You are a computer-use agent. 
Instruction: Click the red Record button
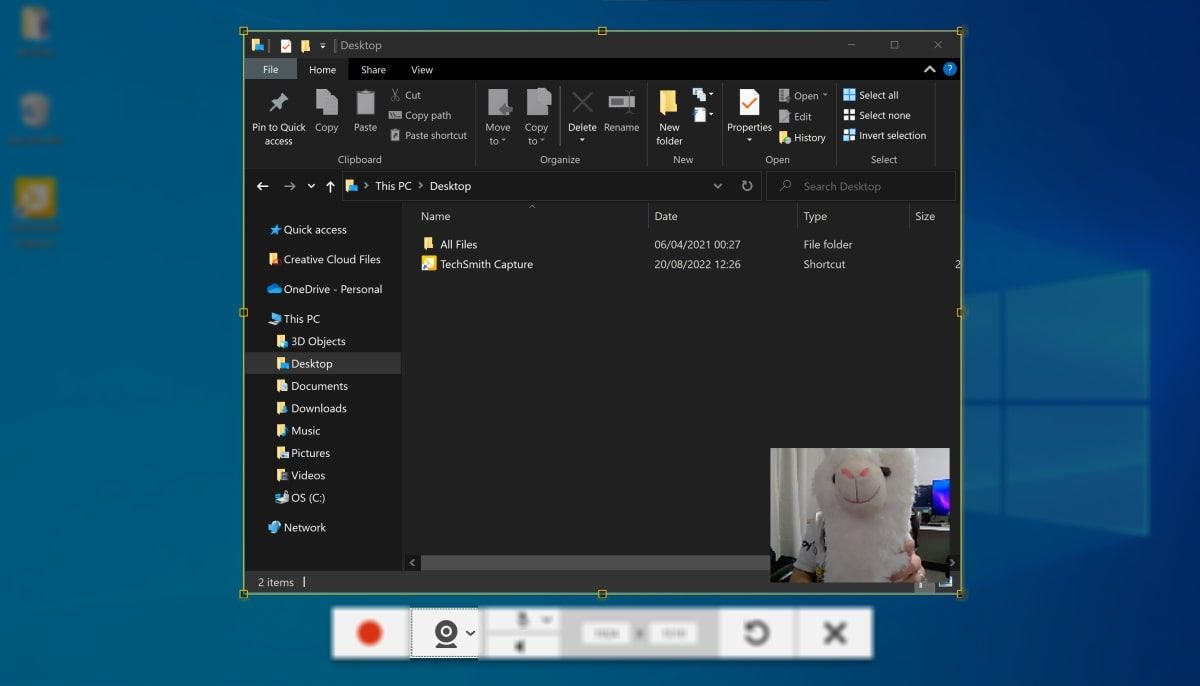[x=370, y=633]
